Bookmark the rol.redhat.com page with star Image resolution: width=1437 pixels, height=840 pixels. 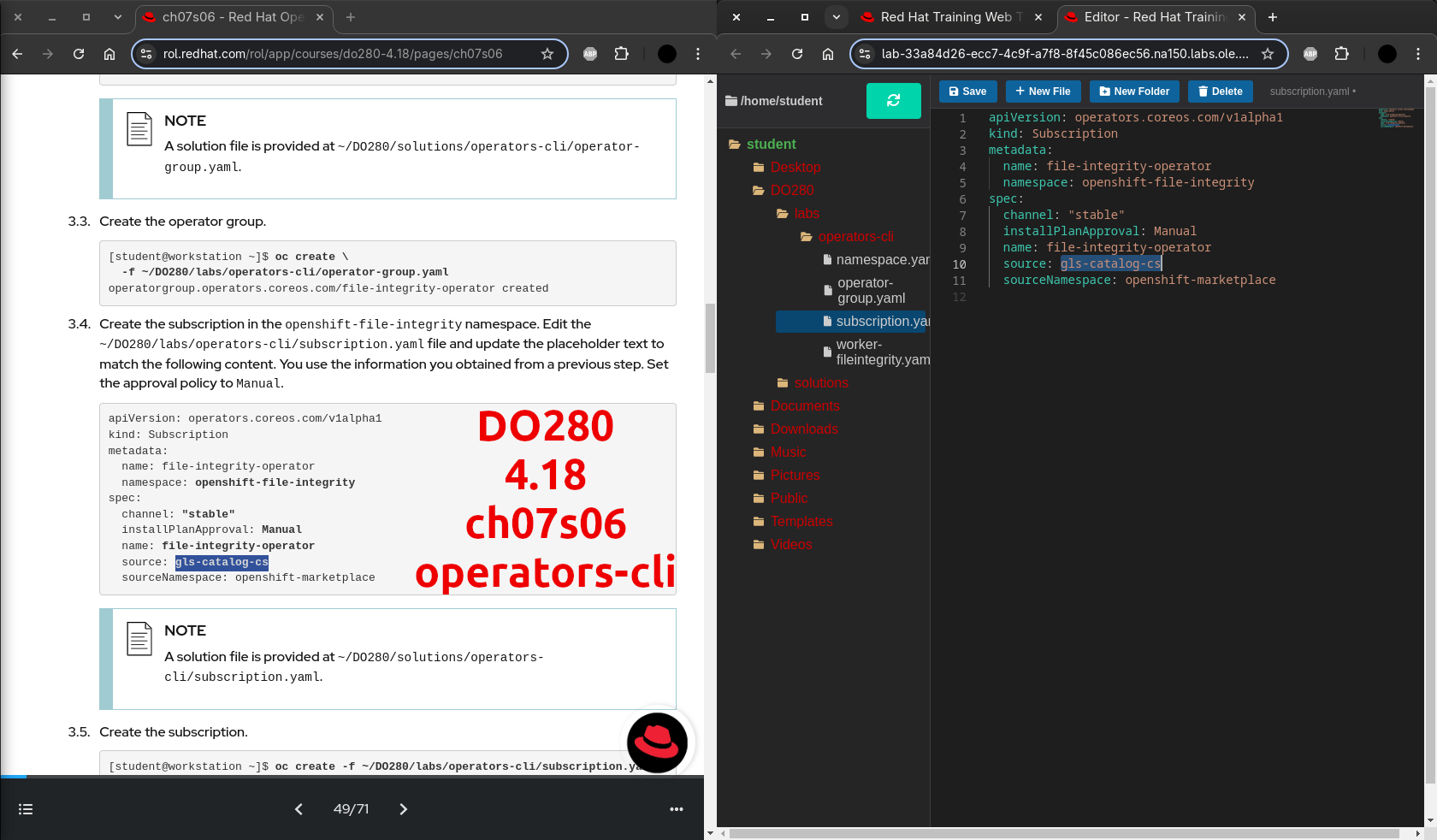(x=547, y=54)
